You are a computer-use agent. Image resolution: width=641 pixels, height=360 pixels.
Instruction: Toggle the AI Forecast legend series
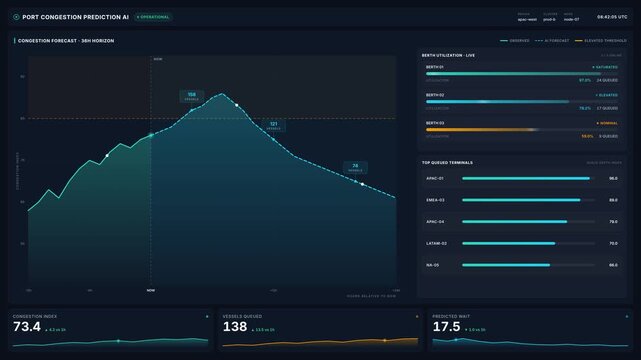[551, 41]
